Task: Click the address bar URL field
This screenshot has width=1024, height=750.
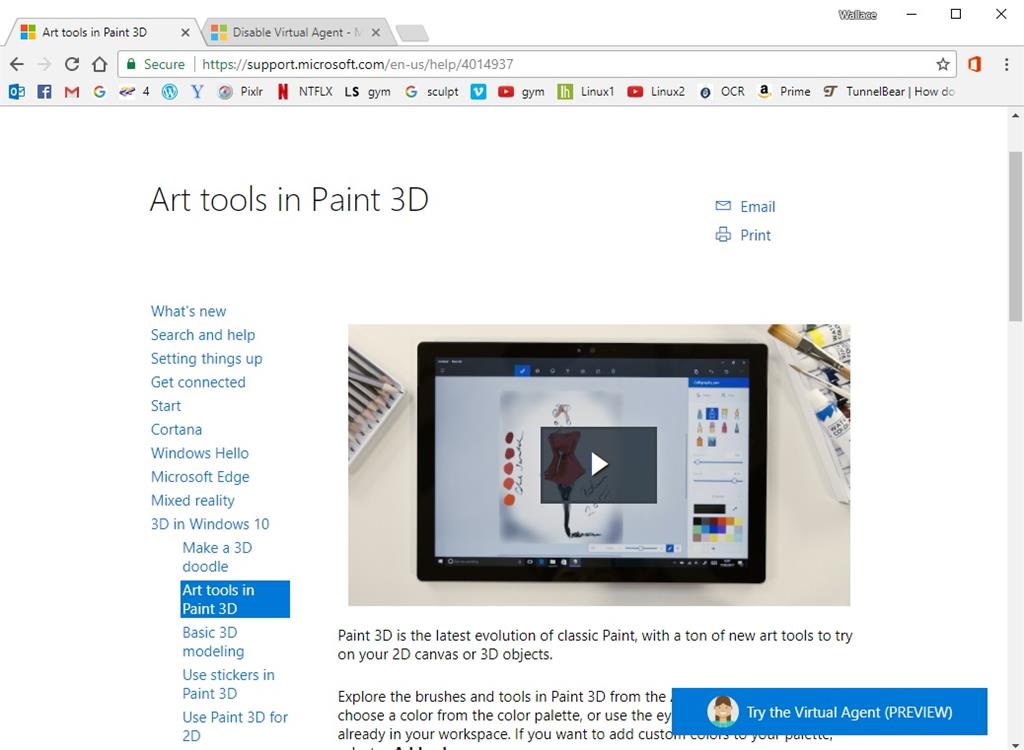Action: click(x=536, y=64)
